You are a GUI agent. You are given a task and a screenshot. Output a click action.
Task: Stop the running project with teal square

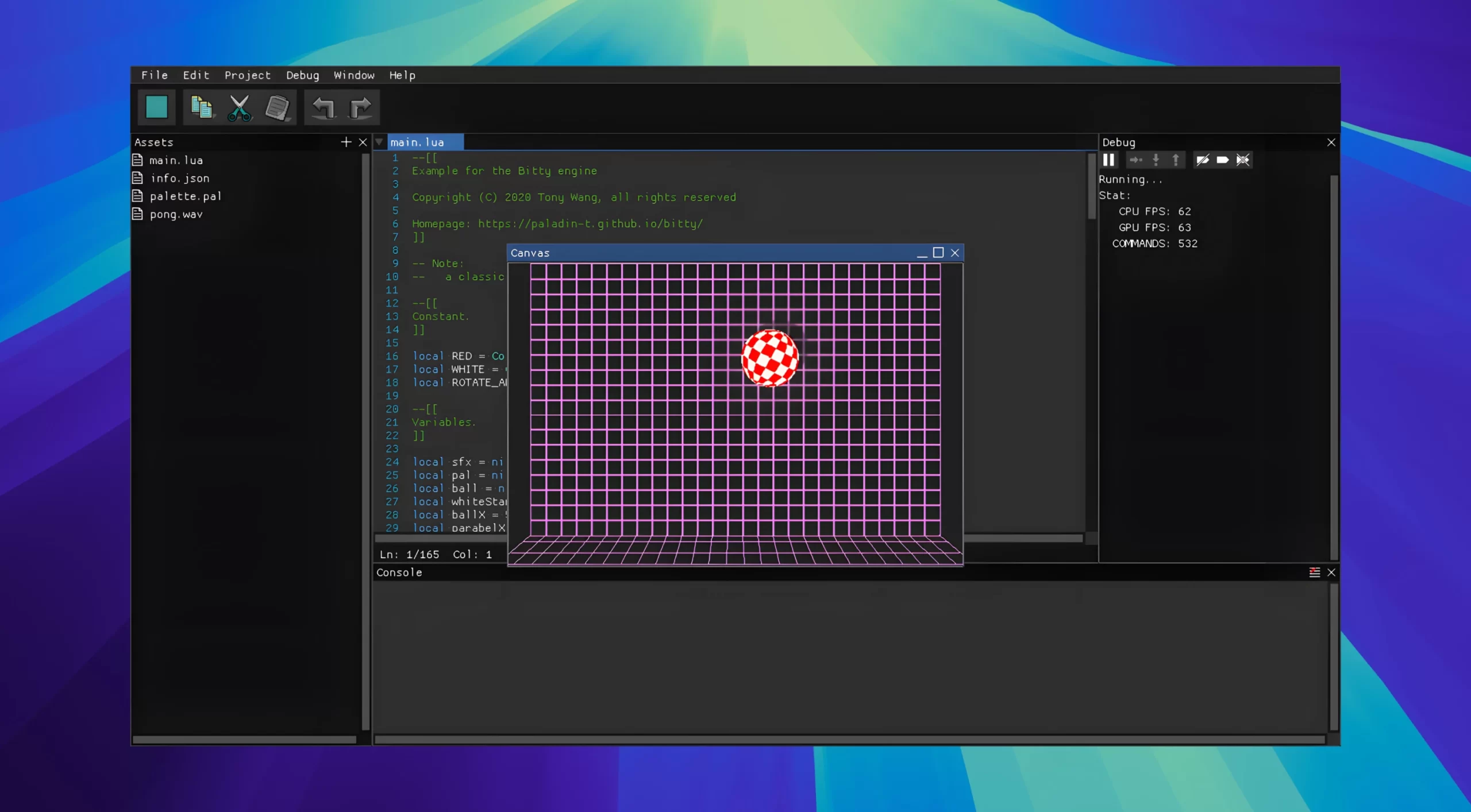coord(156,107)
